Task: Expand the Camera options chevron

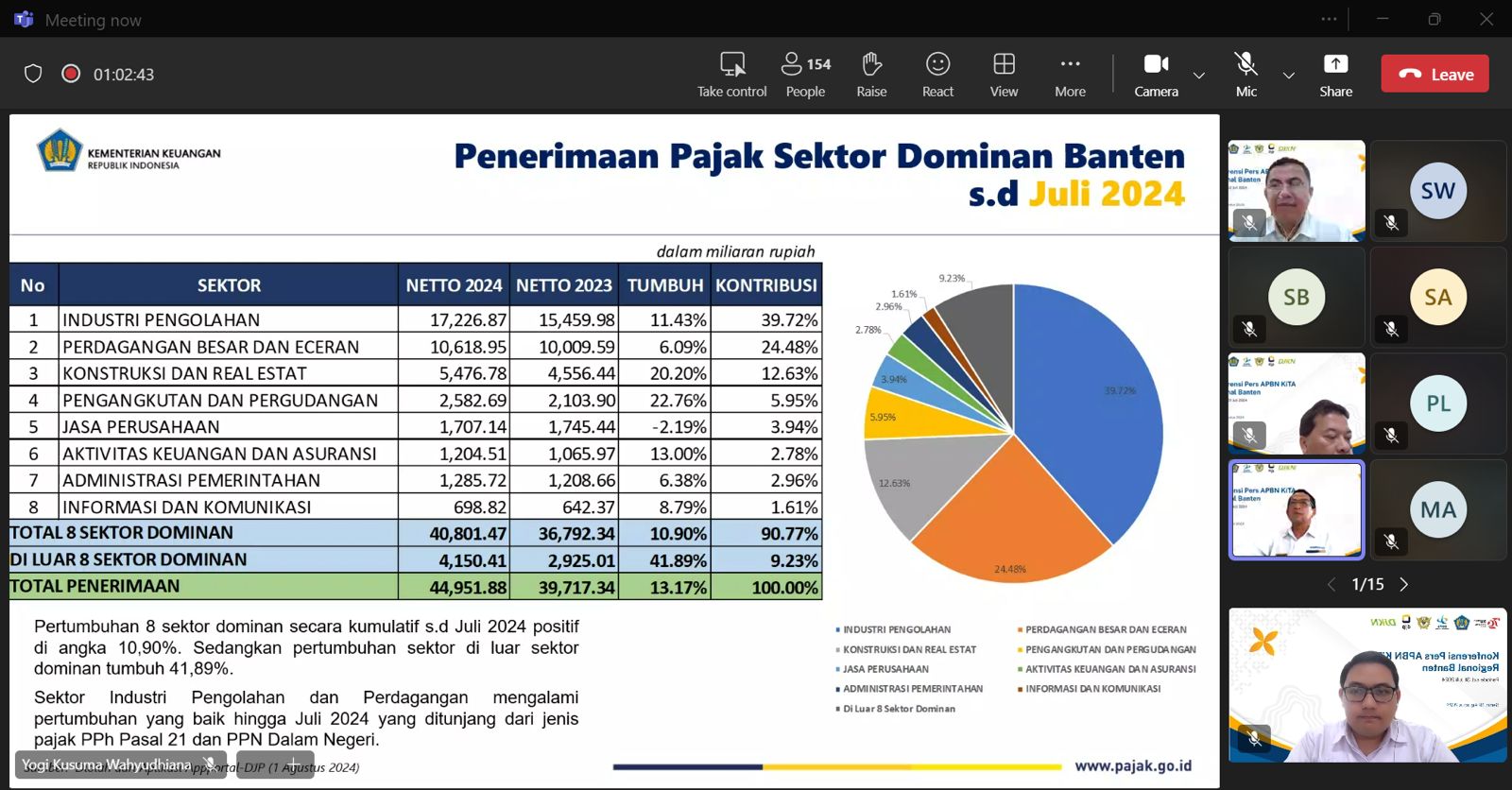Action: pyautogui.click(x=1199, y=76)
